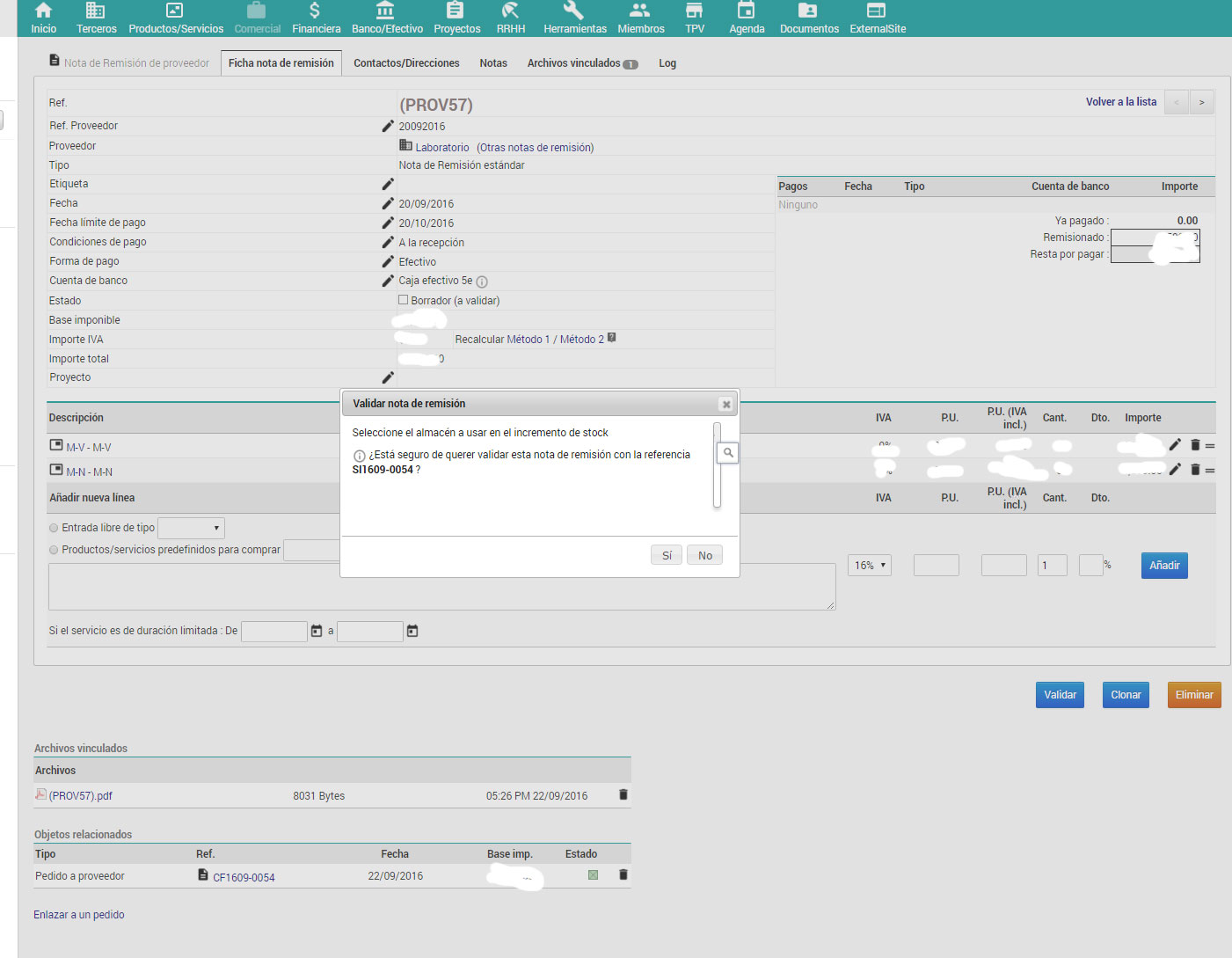The width and height of the screenshot is (1232, 958).
Task: Open the RRHH module
Action: (x=510, y=18)
